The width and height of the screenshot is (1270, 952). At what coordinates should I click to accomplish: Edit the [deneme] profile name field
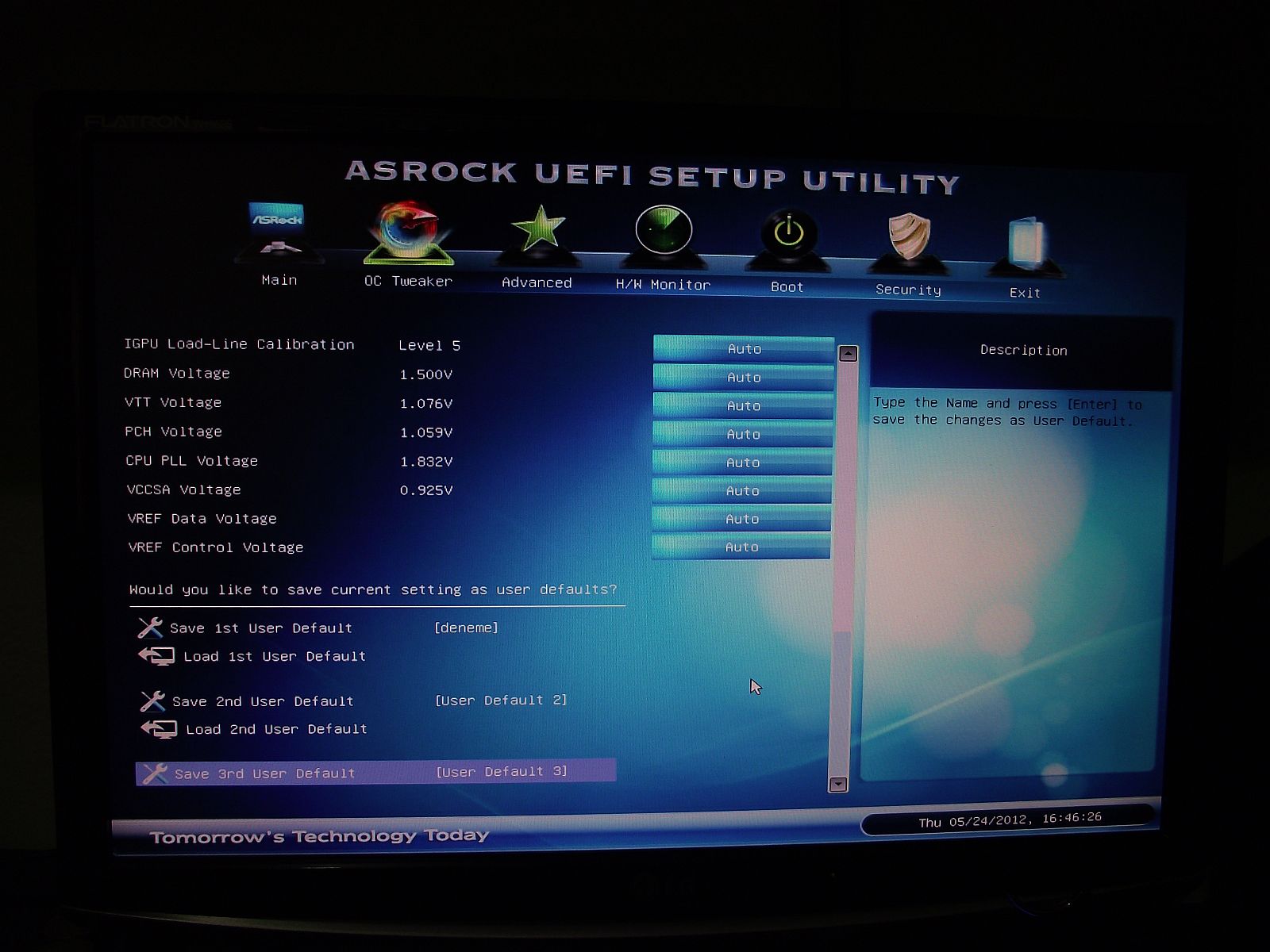point(466,628)
